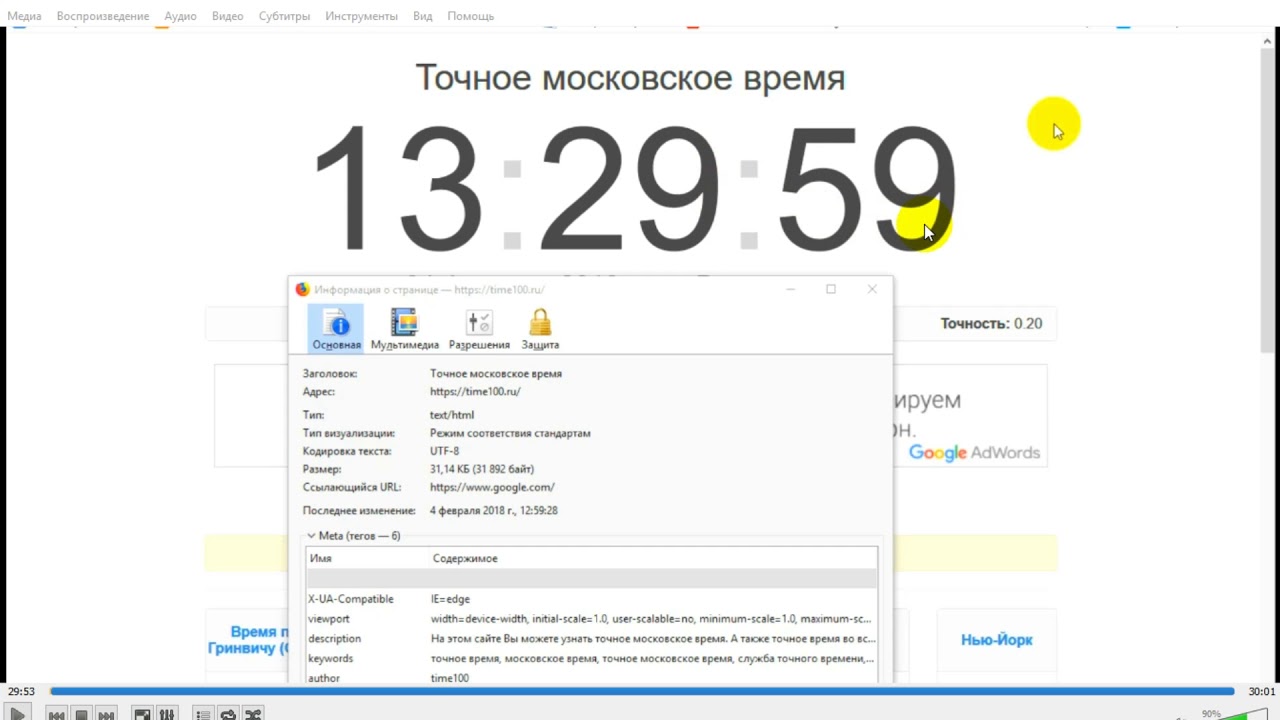Open the Основная tab icon
Image resolution: width=1280 pixels, height=720 pixels.
click(336, 328)
